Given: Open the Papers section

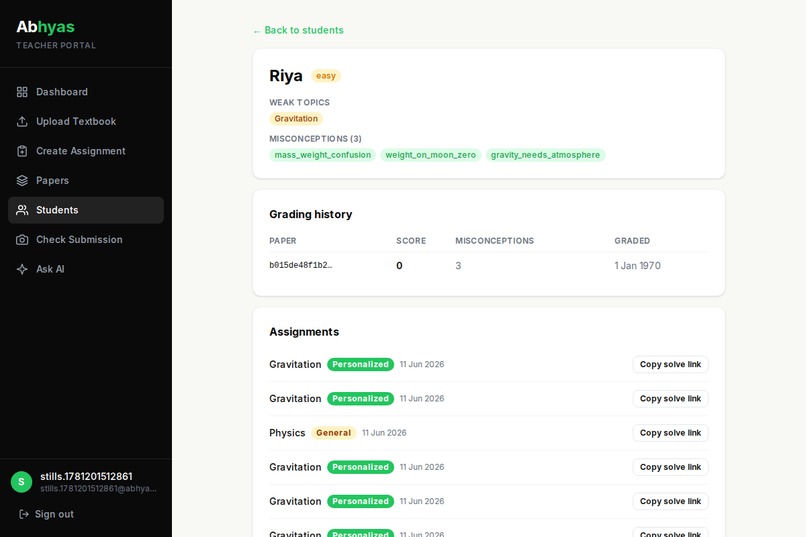Looking at the screenshot, I should coord(86,180).
